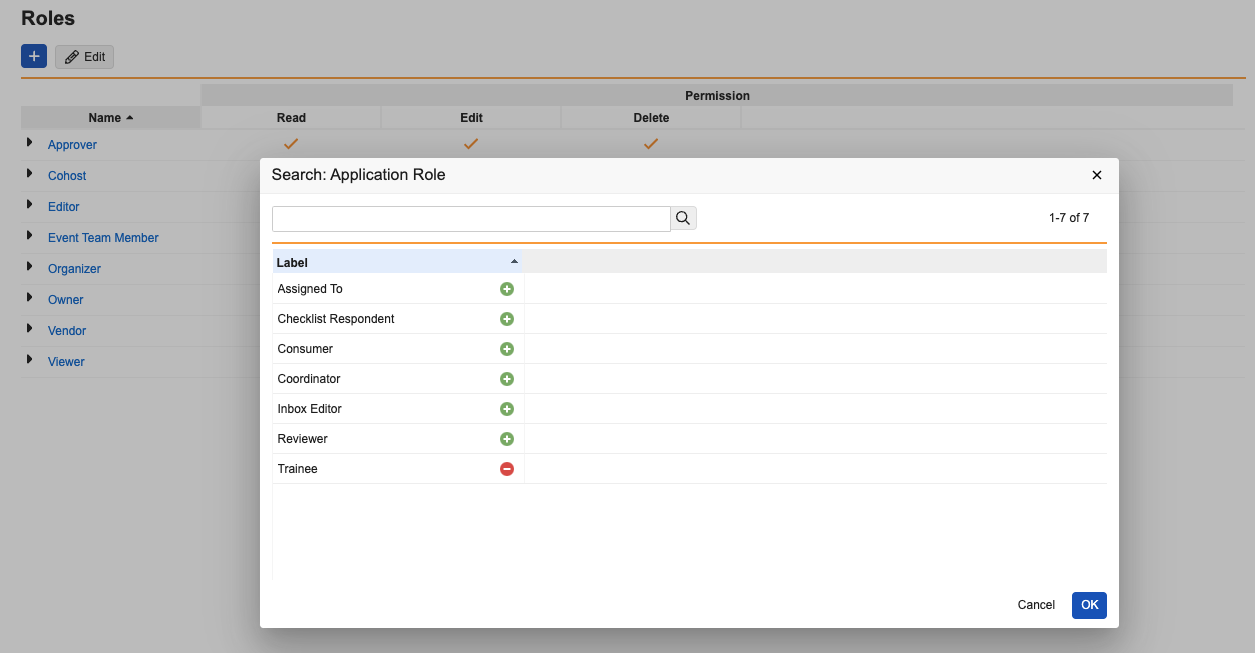The image size is (1255, 653).
Task: Click the Edit toolbar button
Action: [85, 57]
